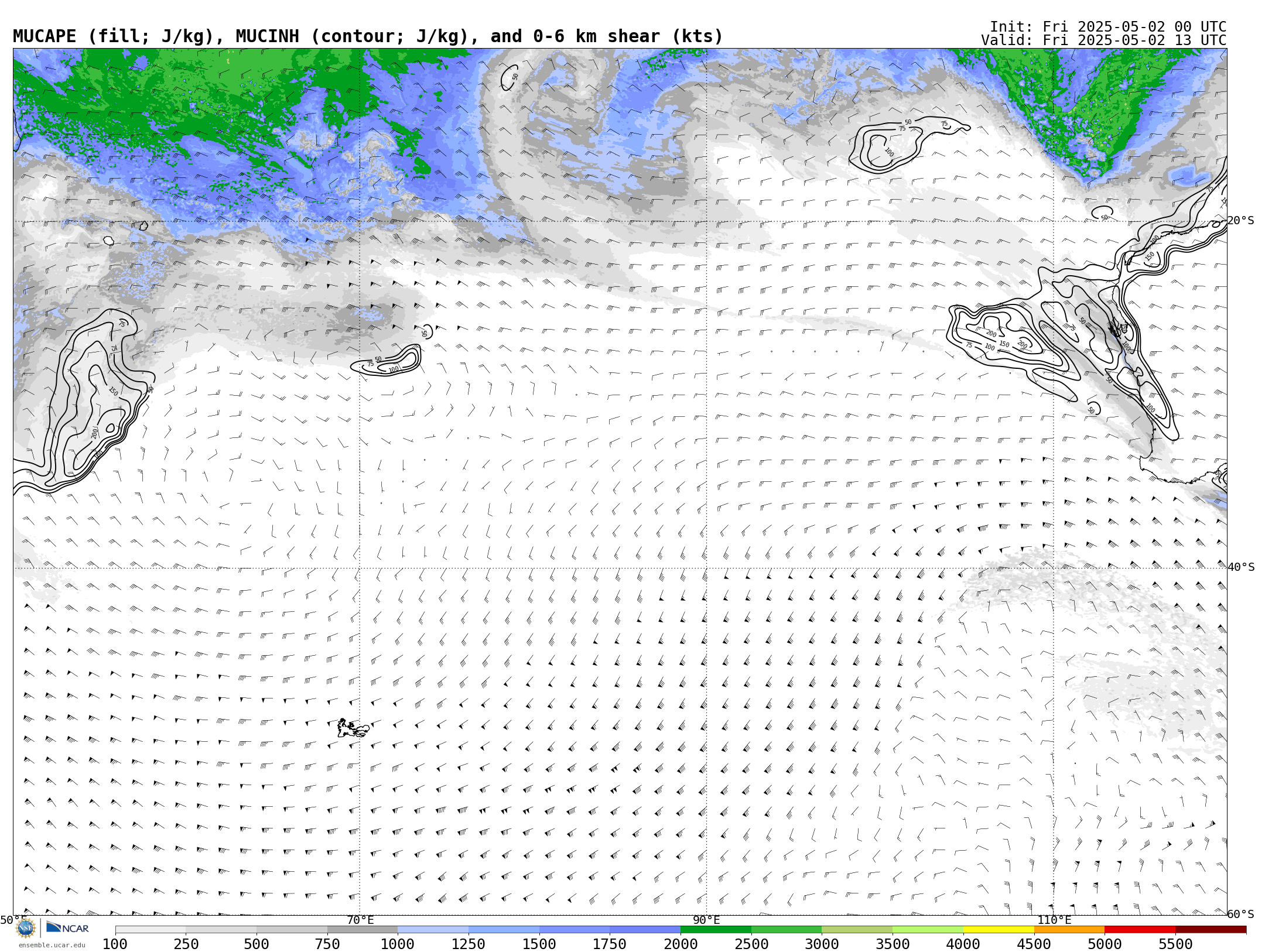Click the Init time text
The width and height of the screenshot is (1265, 952).
[x=1108, y=27]
